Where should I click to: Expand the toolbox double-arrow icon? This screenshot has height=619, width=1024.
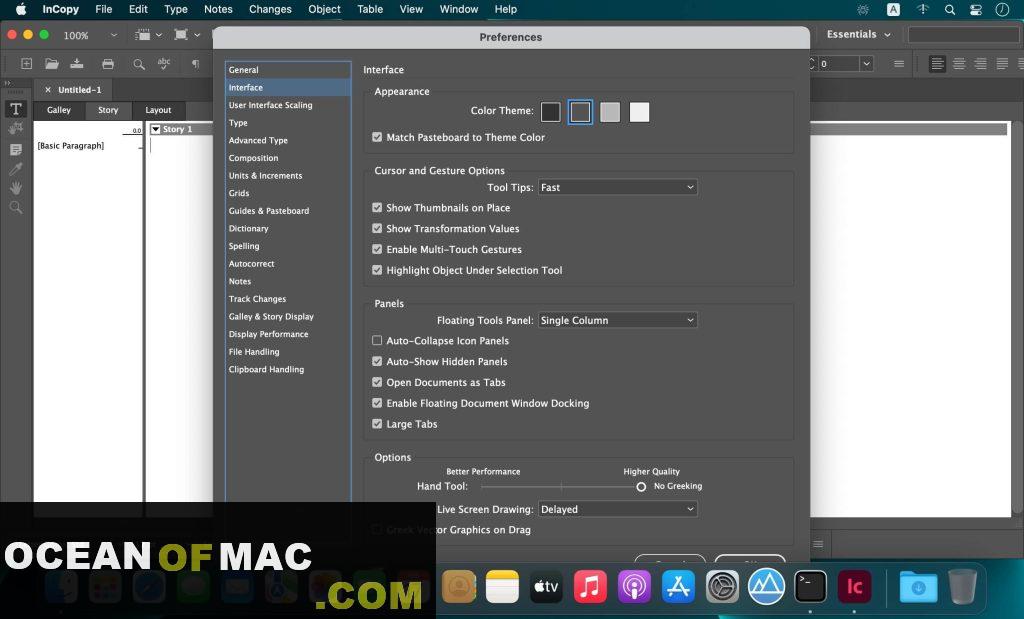pyautogui.click(x=8, y=84)
